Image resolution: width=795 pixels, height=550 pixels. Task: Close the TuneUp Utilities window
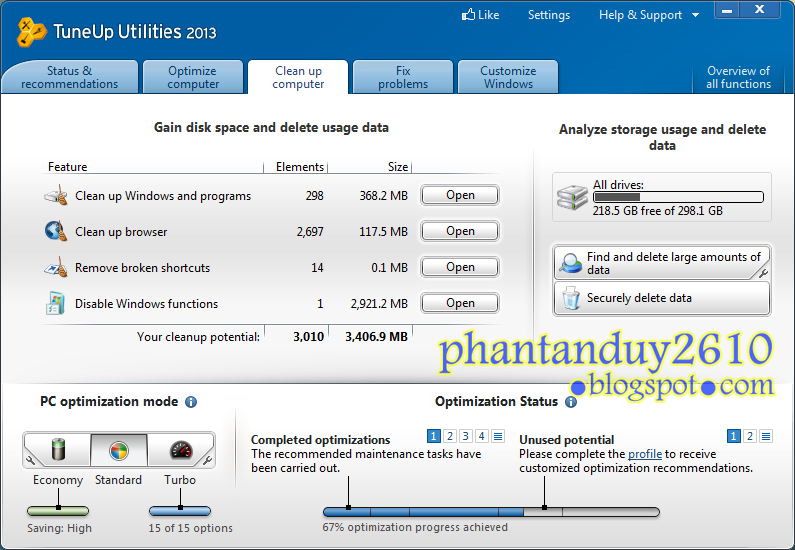click(760, 10)
